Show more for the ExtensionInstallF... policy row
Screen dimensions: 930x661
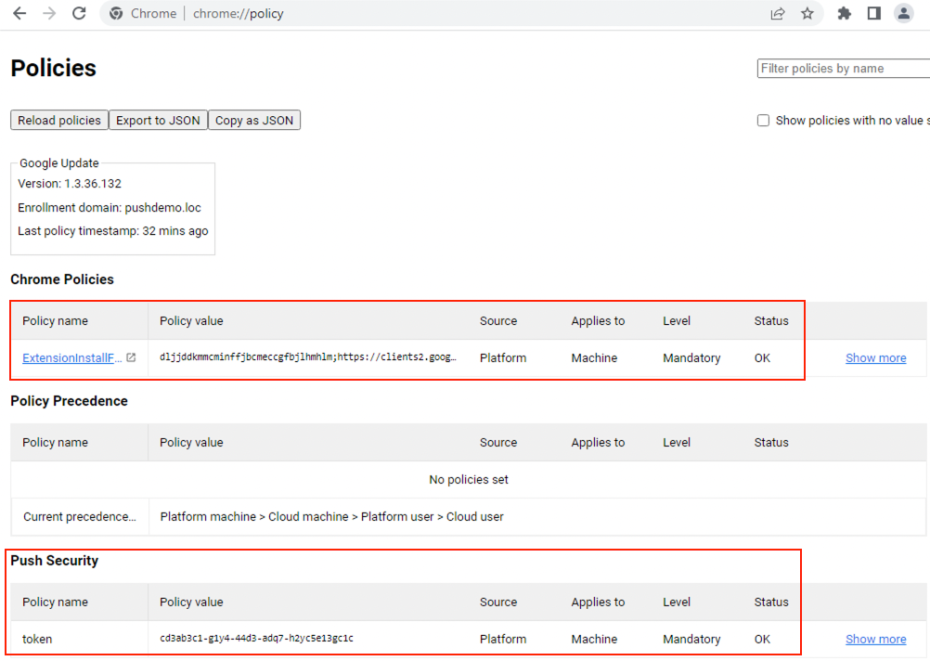(x=875, y=358)
